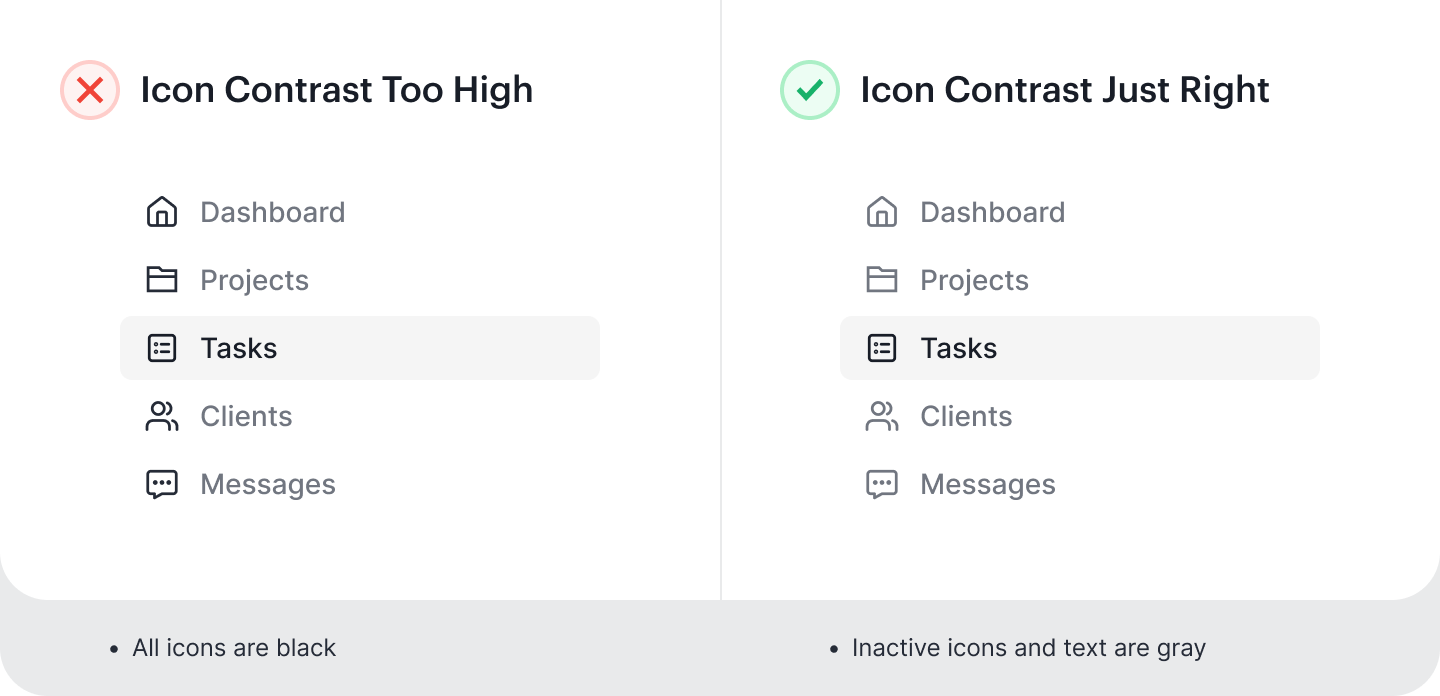Click the black Dashboard home icon
The image size is (1440, 696).
162,212
